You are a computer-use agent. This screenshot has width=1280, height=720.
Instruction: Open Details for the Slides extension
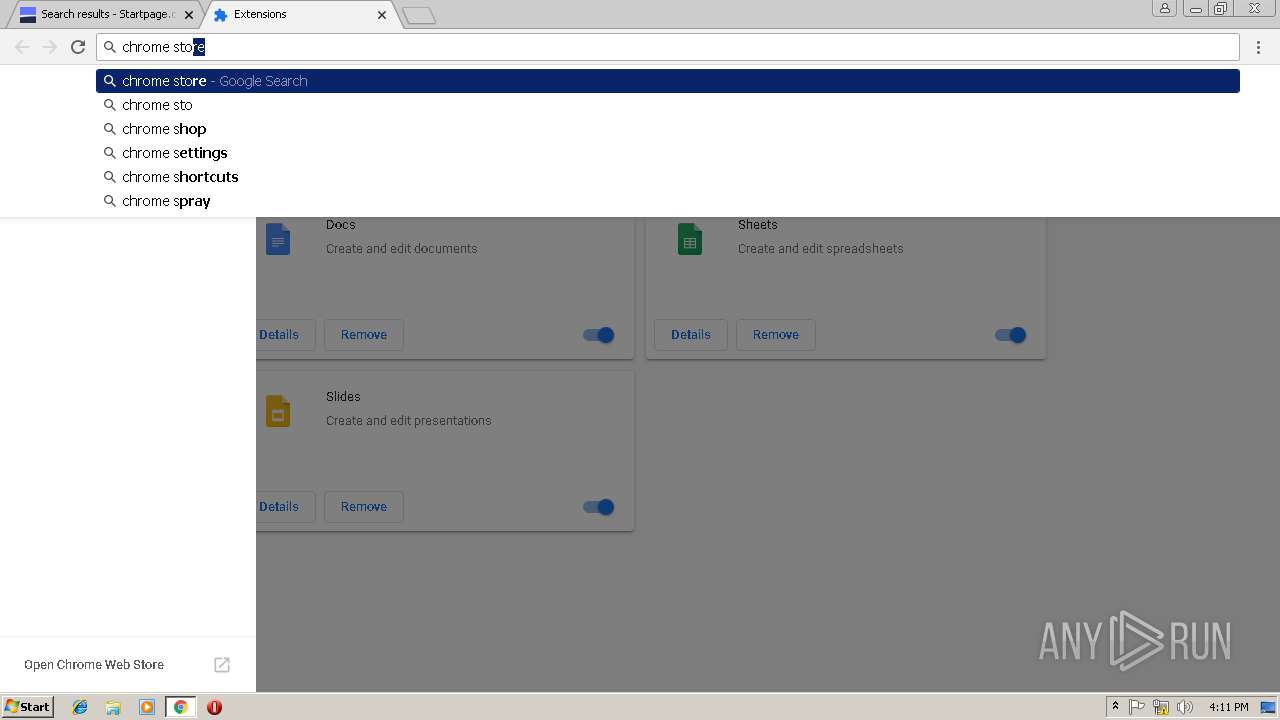[x=285, y=507]
